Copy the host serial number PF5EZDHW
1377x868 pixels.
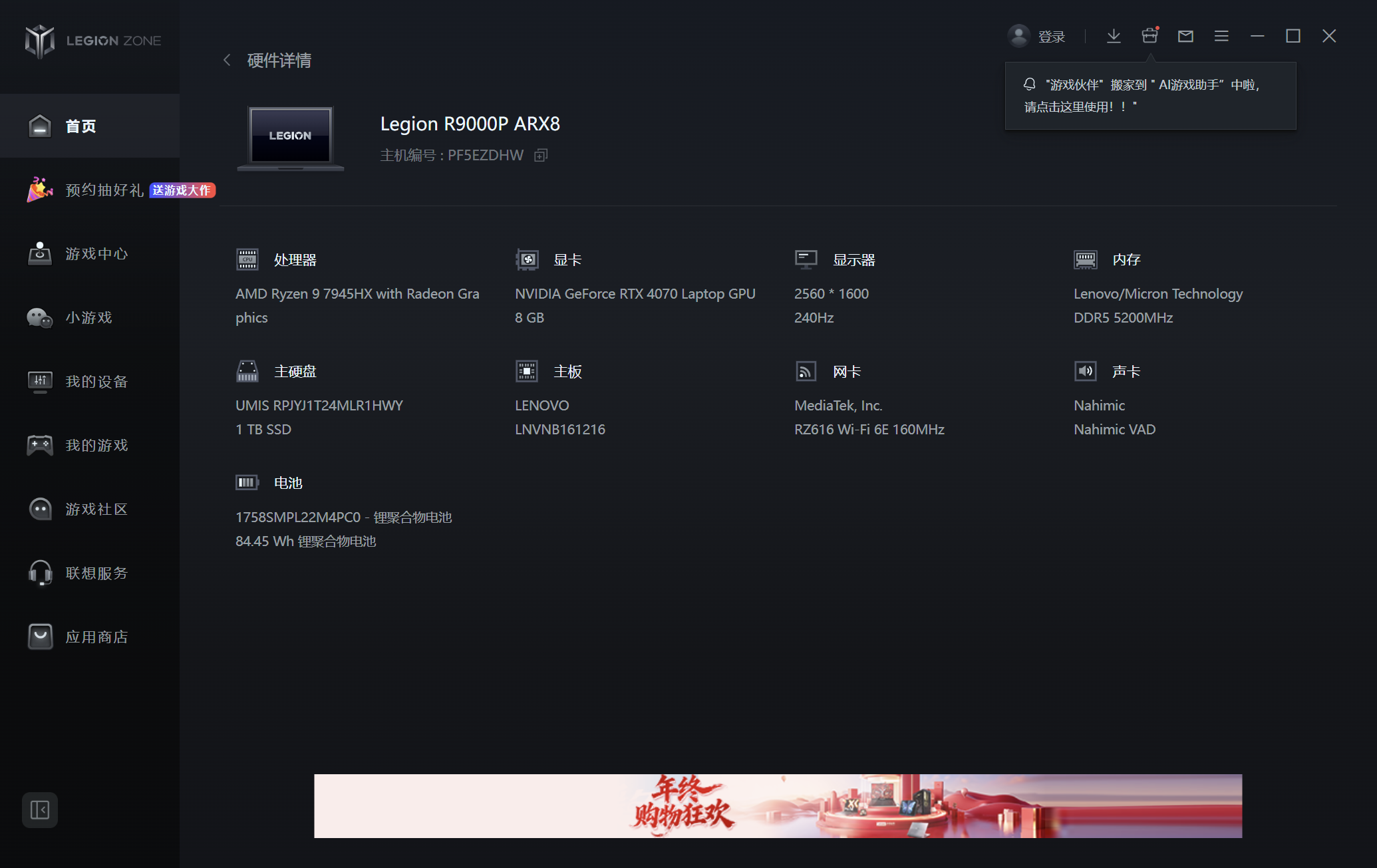click(x=541, y=155)
